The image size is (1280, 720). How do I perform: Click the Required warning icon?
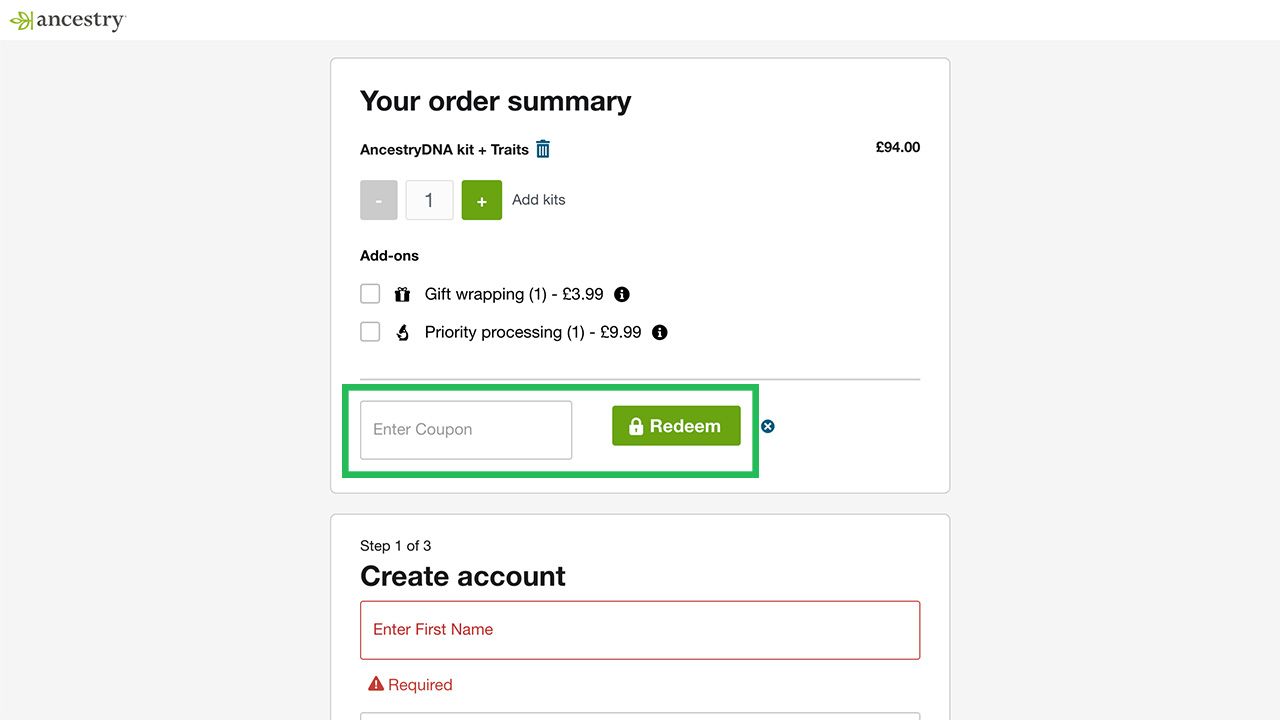click(376, 684)
